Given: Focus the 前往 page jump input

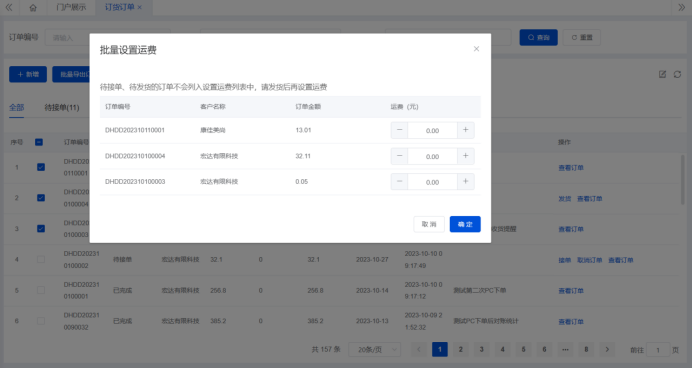Looking at the screenshot, I should [x=658, y=350].
